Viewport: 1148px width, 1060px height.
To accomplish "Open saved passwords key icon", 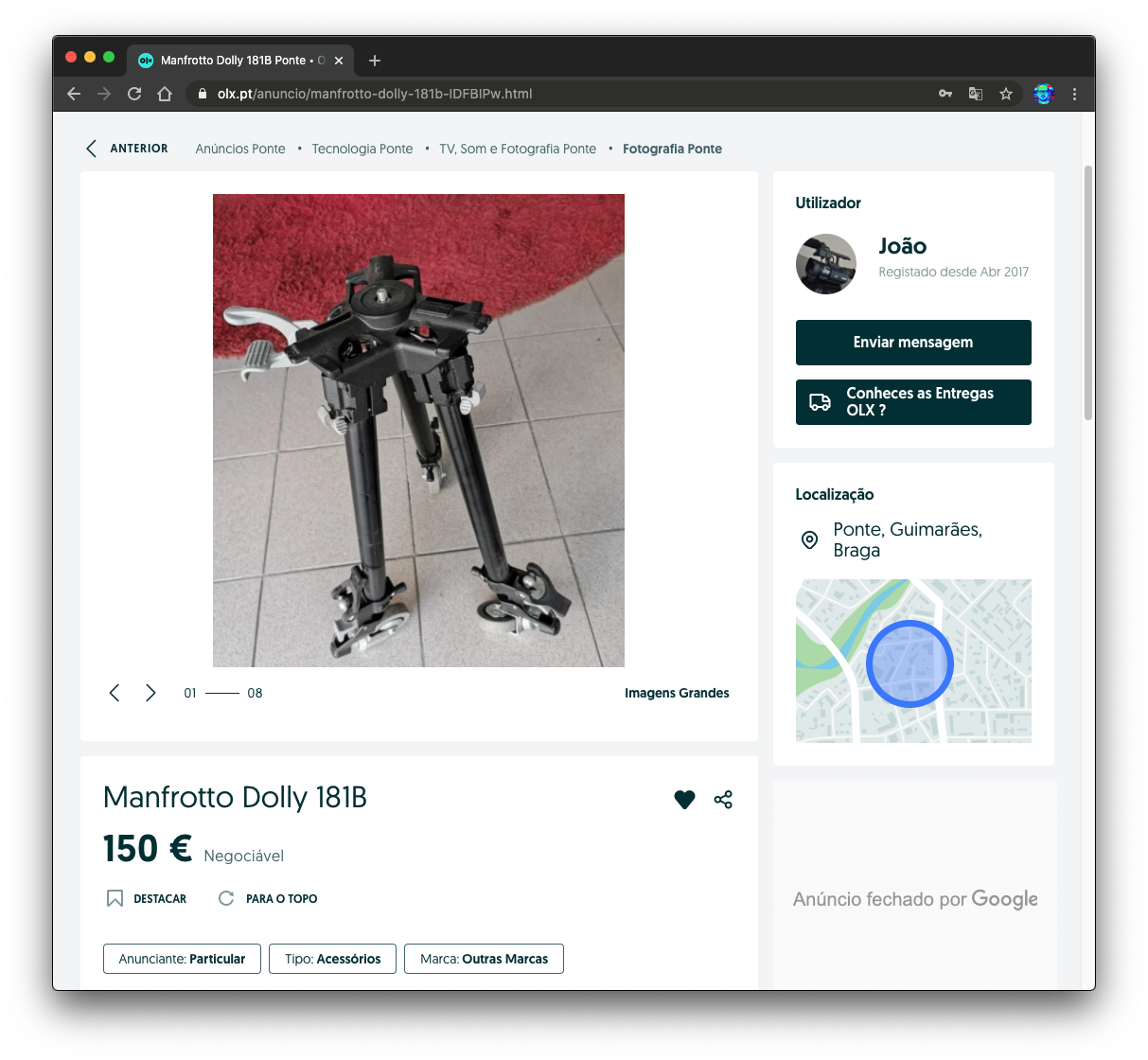I will pyautogui.click(x=945, y=94).
